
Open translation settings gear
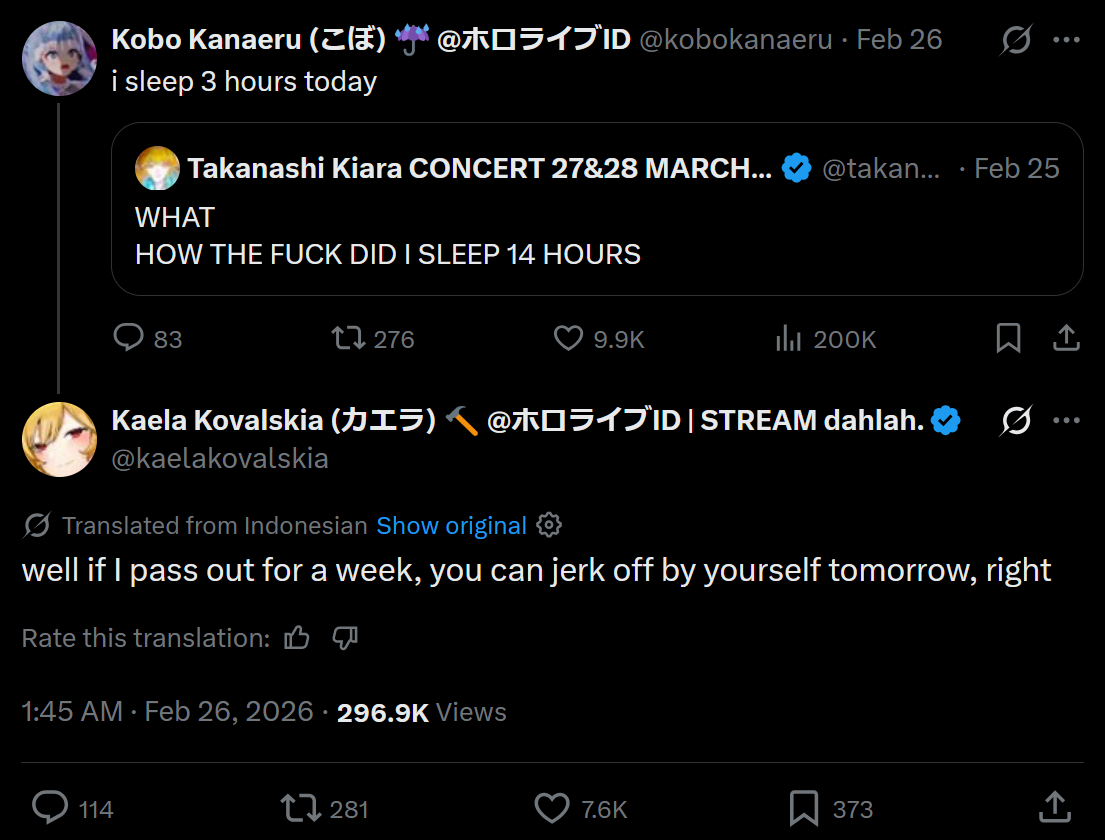(x=549, y=525)
